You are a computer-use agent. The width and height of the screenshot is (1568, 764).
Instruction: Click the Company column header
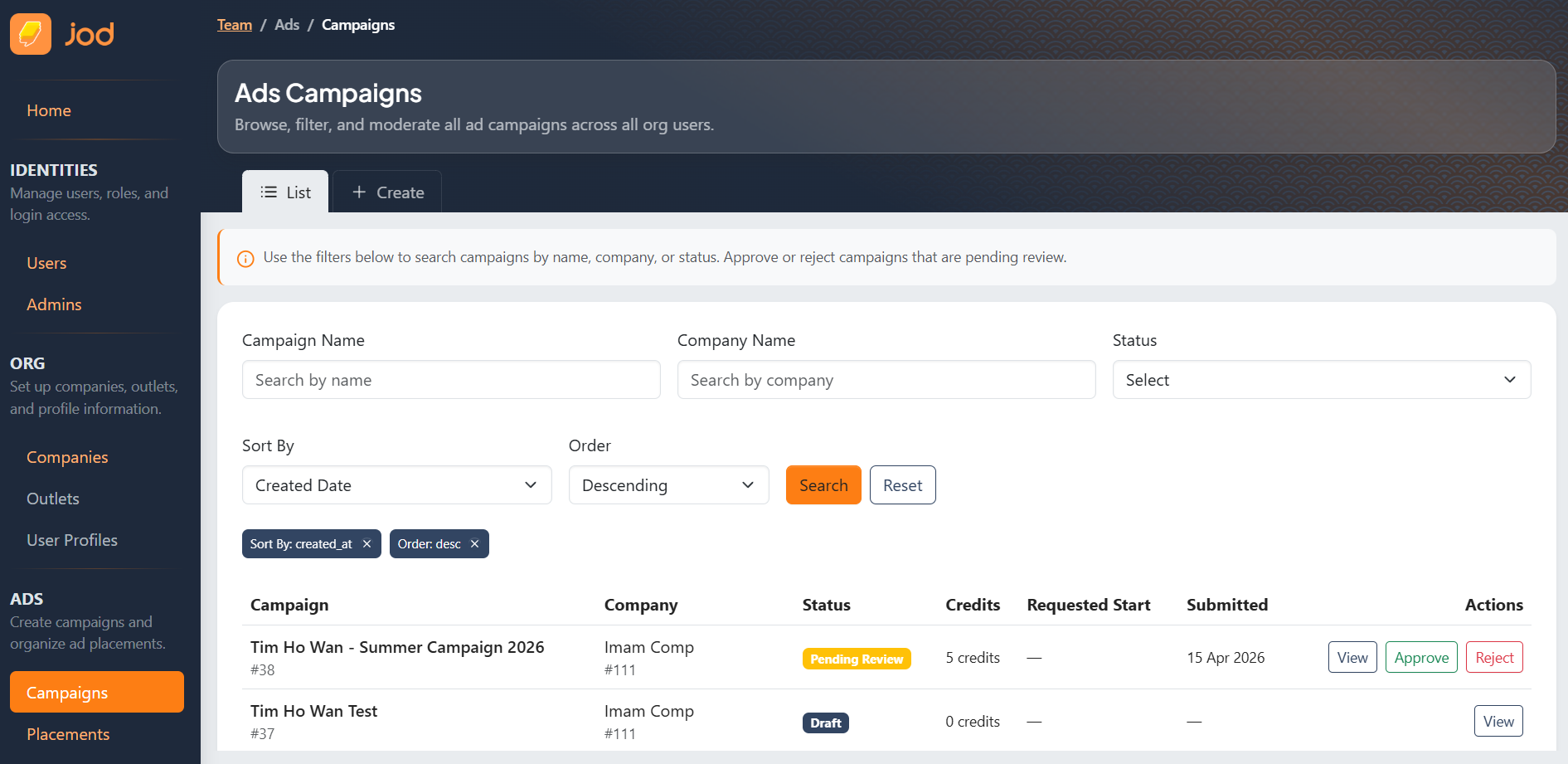click(641, 605)
